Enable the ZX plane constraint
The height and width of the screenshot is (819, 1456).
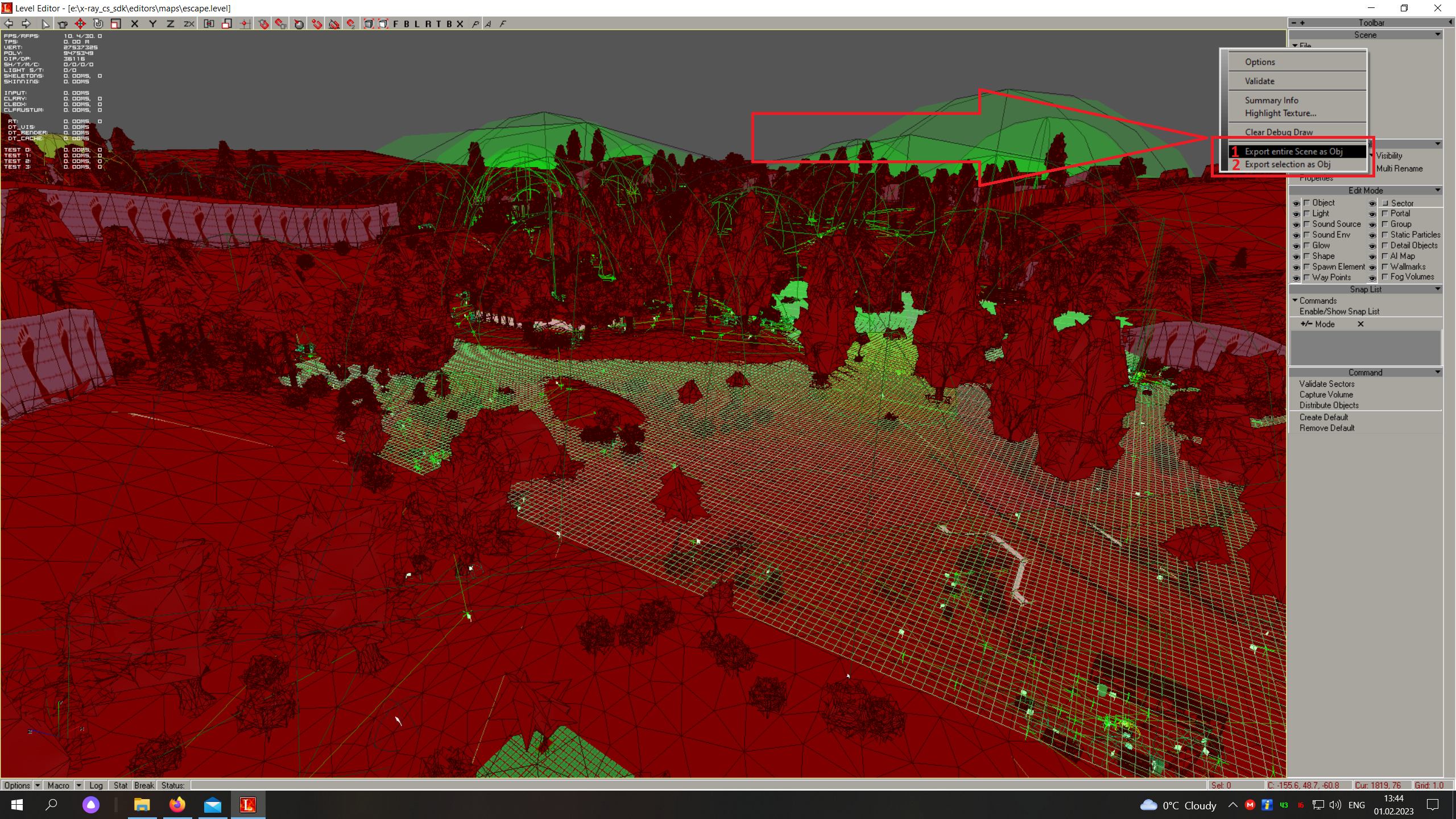click(188, 23)
